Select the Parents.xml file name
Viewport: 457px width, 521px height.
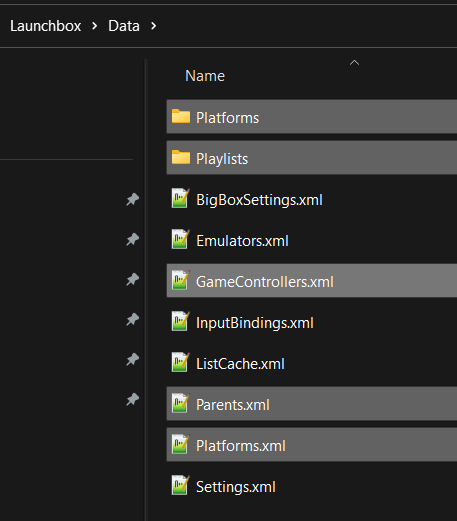pyautogui.click(x=233, y=405)
